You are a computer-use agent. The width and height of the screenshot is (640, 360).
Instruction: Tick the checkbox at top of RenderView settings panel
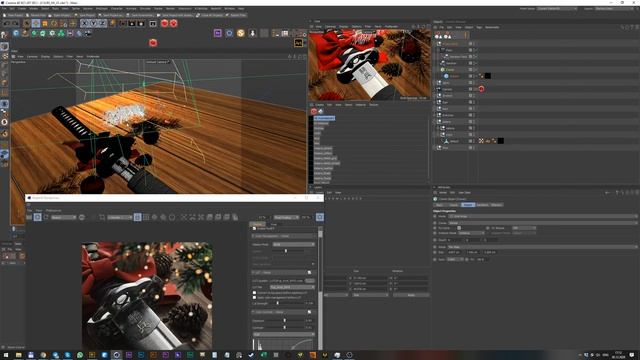point(254,229)
